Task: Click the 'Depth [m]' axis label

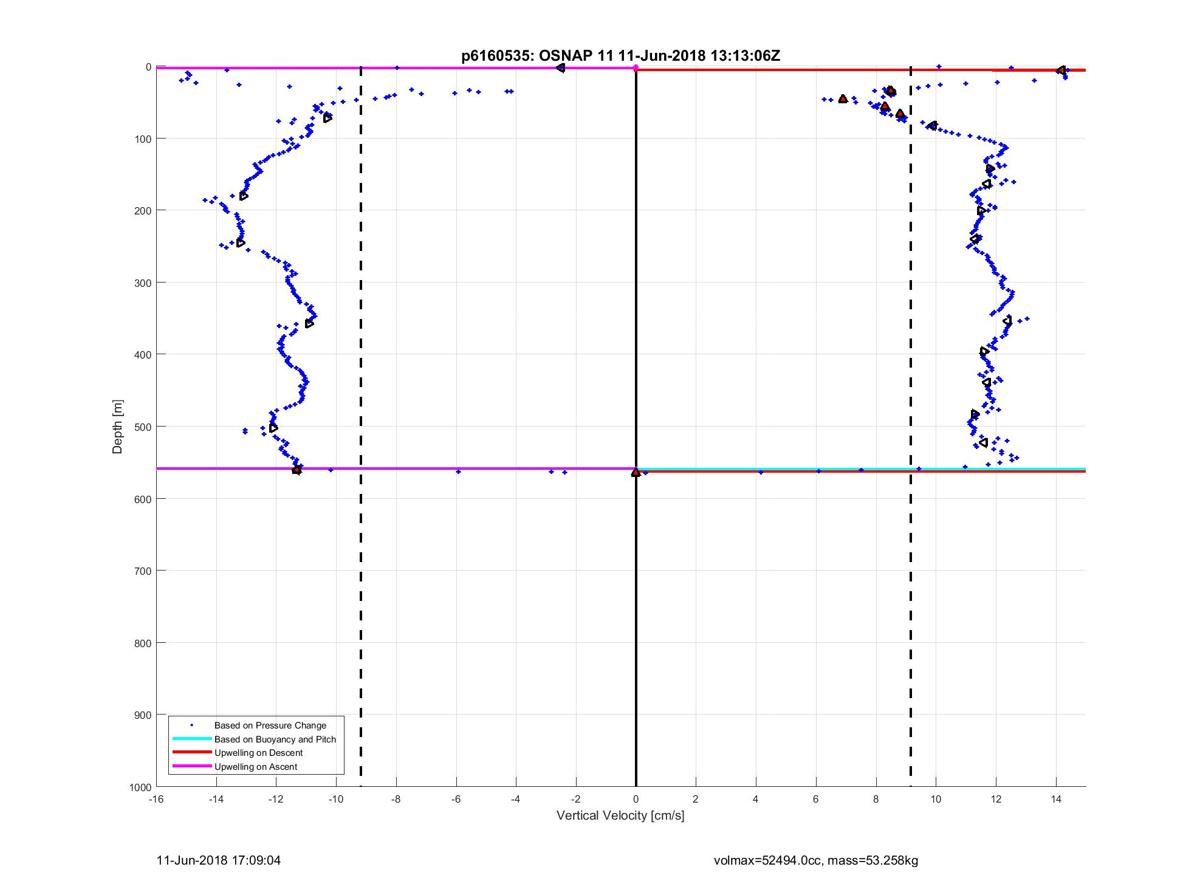Action: 118,427
